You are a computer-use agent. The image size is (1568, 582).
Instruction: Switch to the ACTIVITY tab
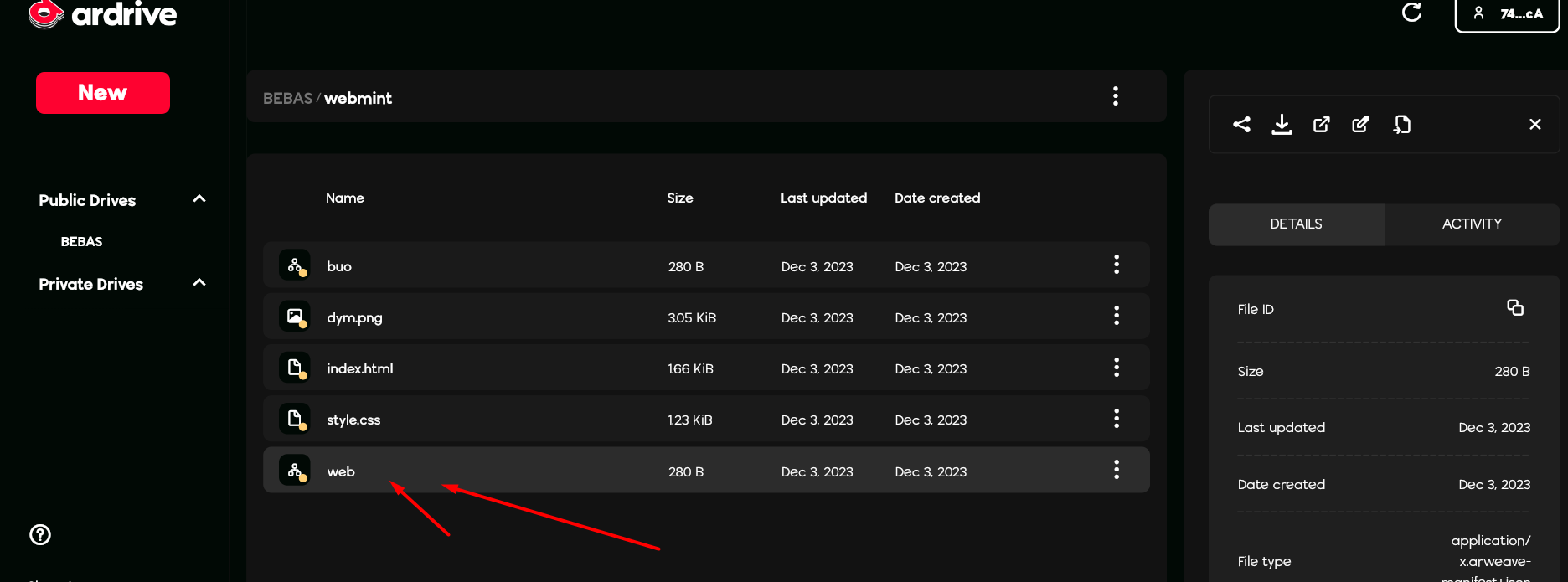pyautogui.click(x=1471, y=224)
